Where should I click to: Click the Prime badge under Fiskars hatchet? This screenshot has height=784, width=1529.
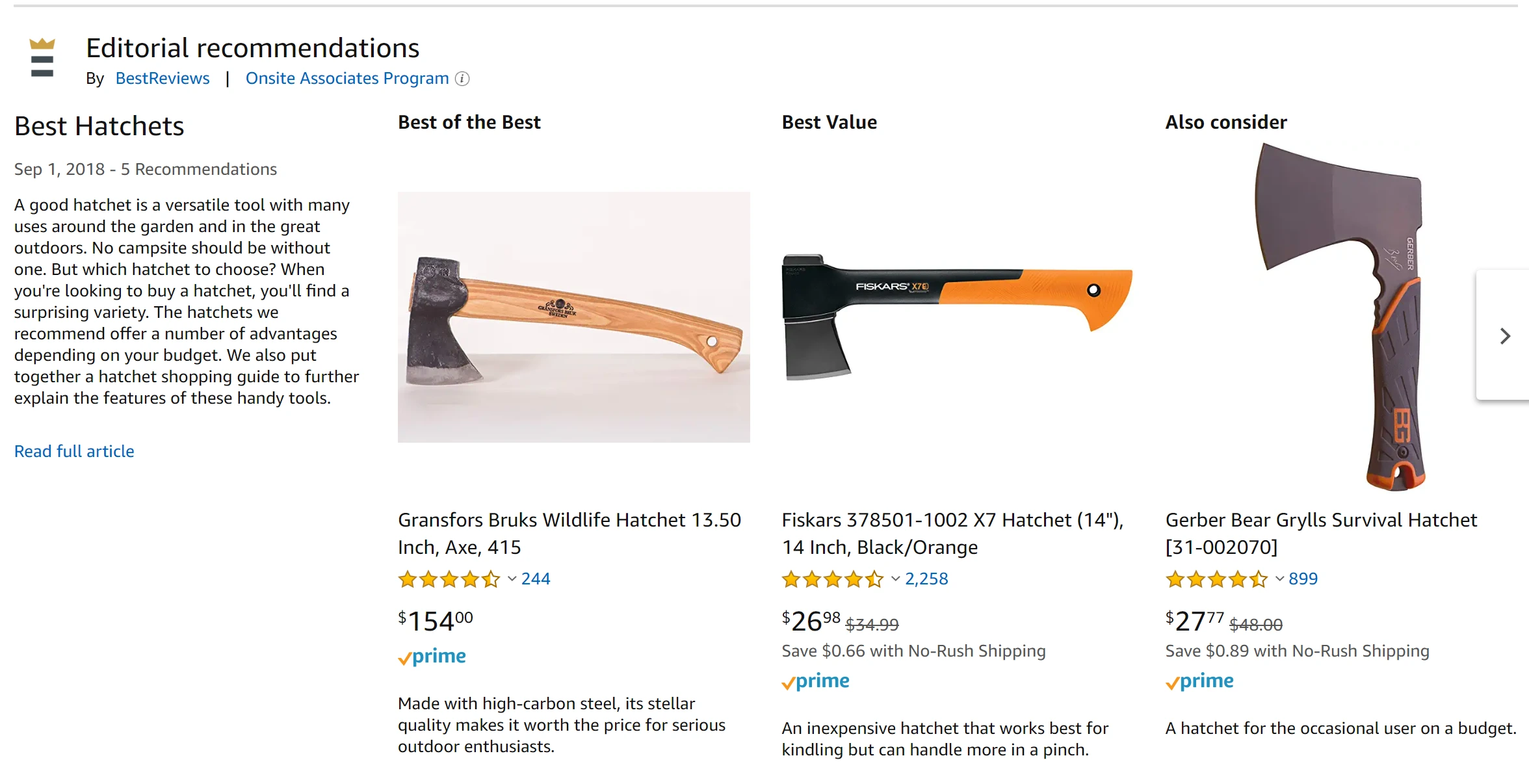pyautogui.click(x=816, y=681)
